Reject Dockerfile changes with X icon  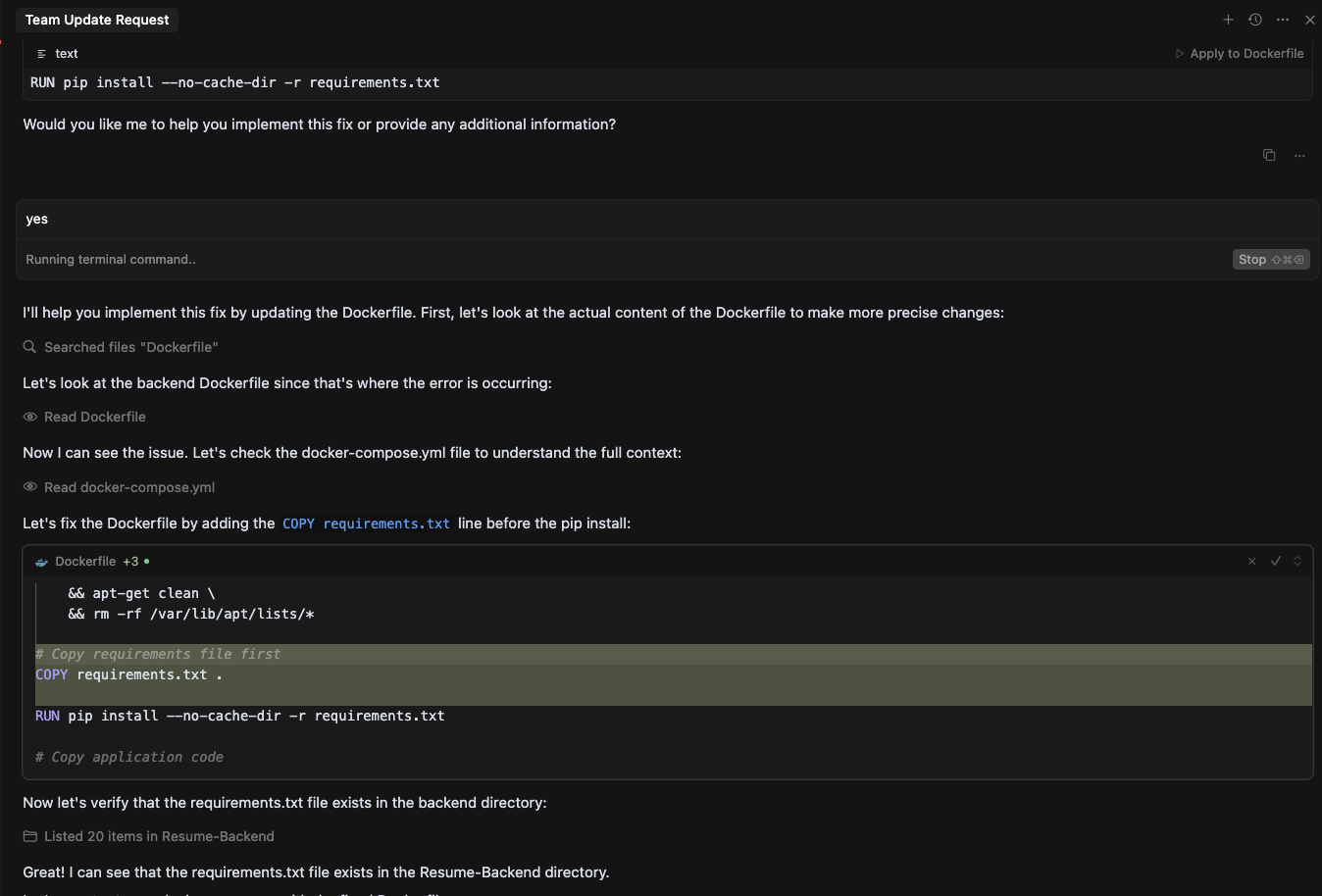(x=1251, y=561)
